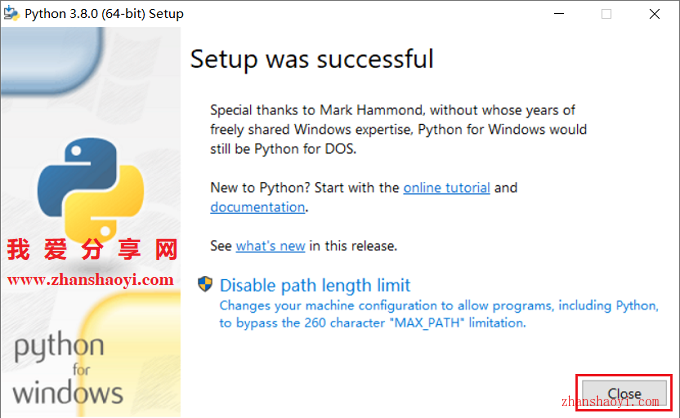Click the 'Python 3.8.0 (64-bit) Setup' window title
Image resolution: width=680 pixels, height=418 pixels.
click(104, 13)
